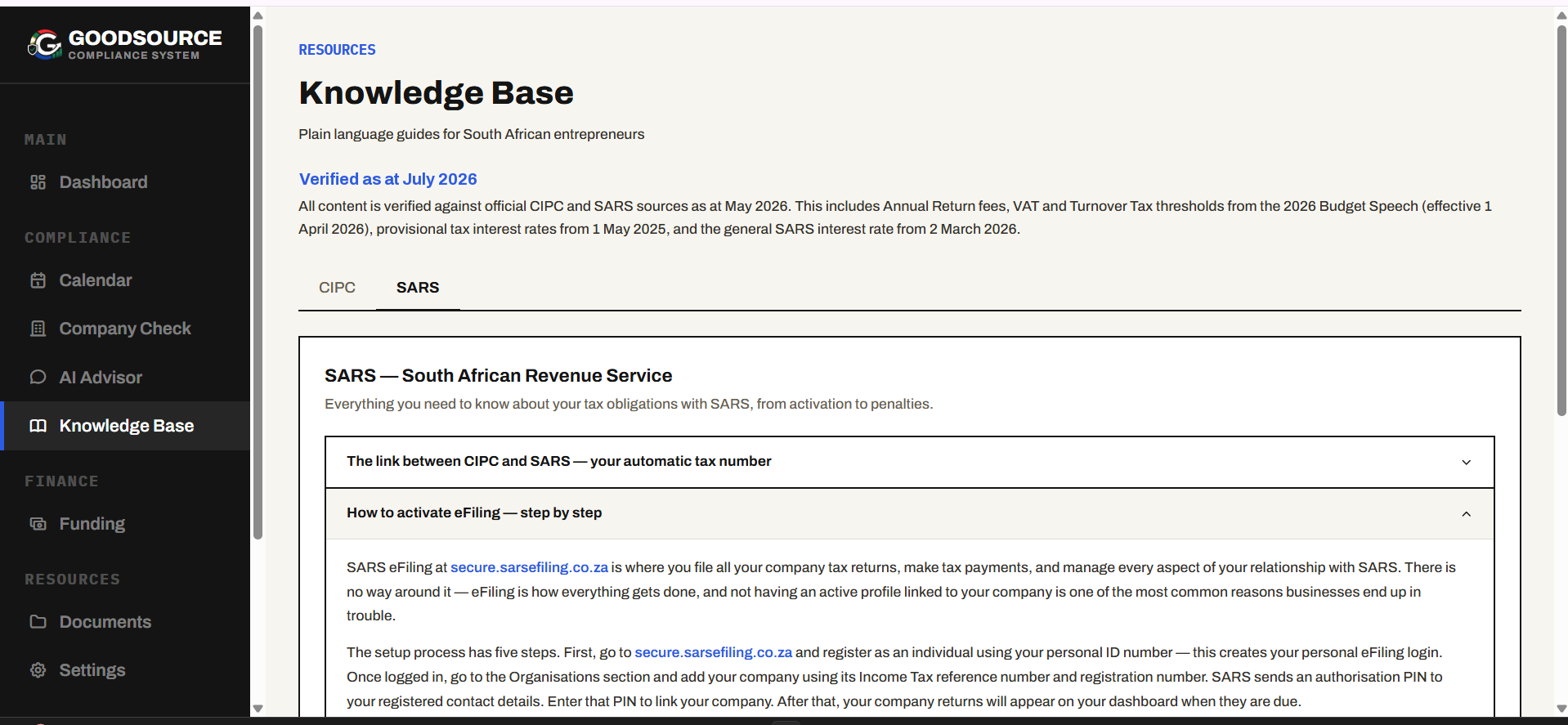Collapse the eFiling activation section
The width and height of the screenshot is (1568, 725).
(909, 513)
